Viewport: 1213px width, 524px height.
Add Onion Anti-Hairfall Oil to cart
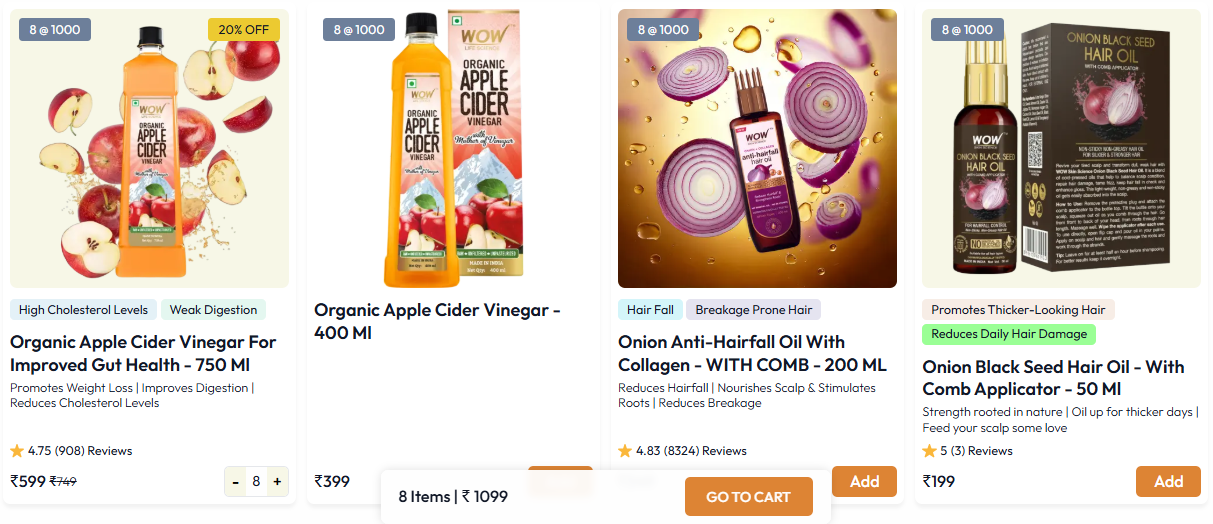(x=864, y=482)
